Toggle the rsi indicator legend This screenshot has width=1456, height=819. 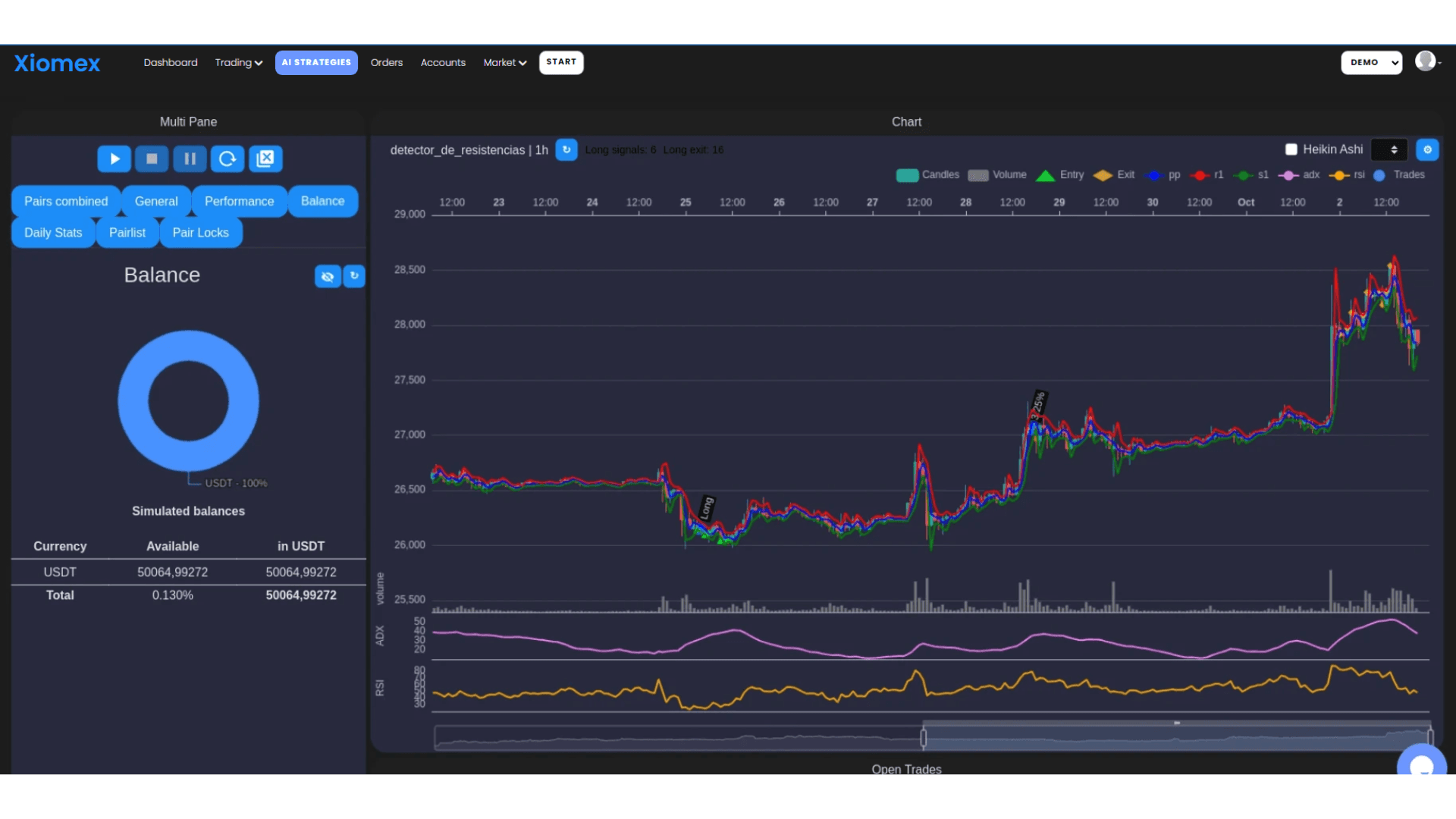pyautogui.click(x=1348, y=175)
